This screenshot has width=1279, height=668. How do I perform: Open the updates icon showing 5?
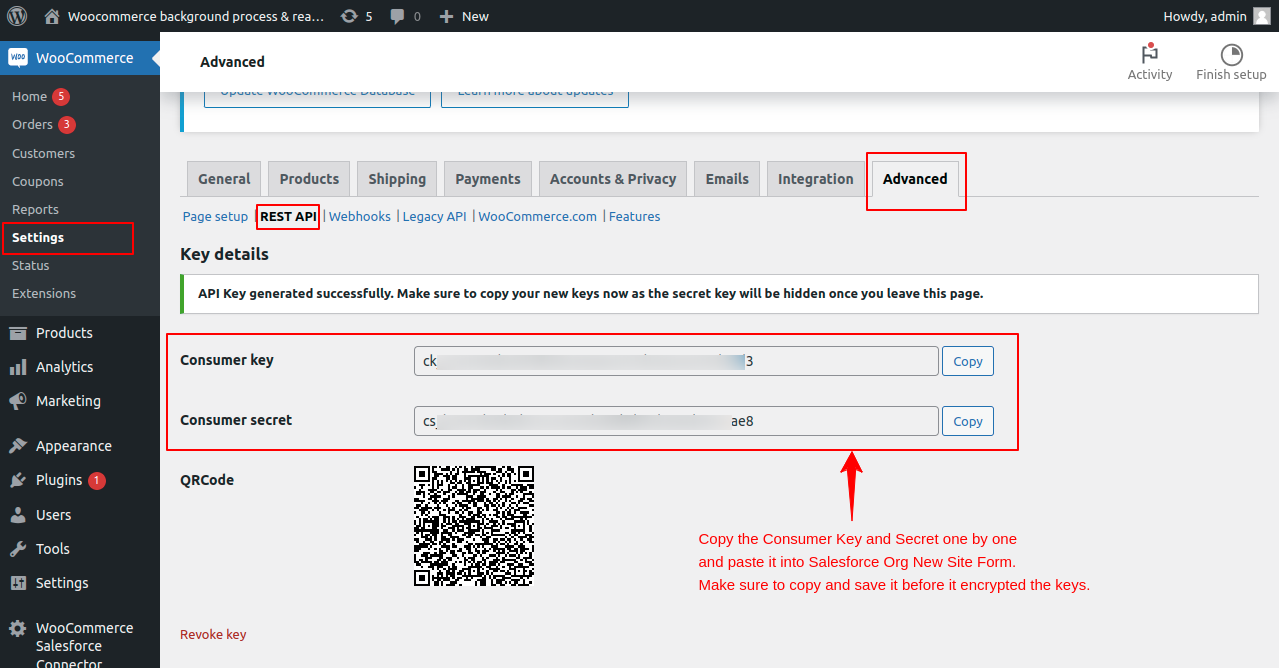(348, 16)
